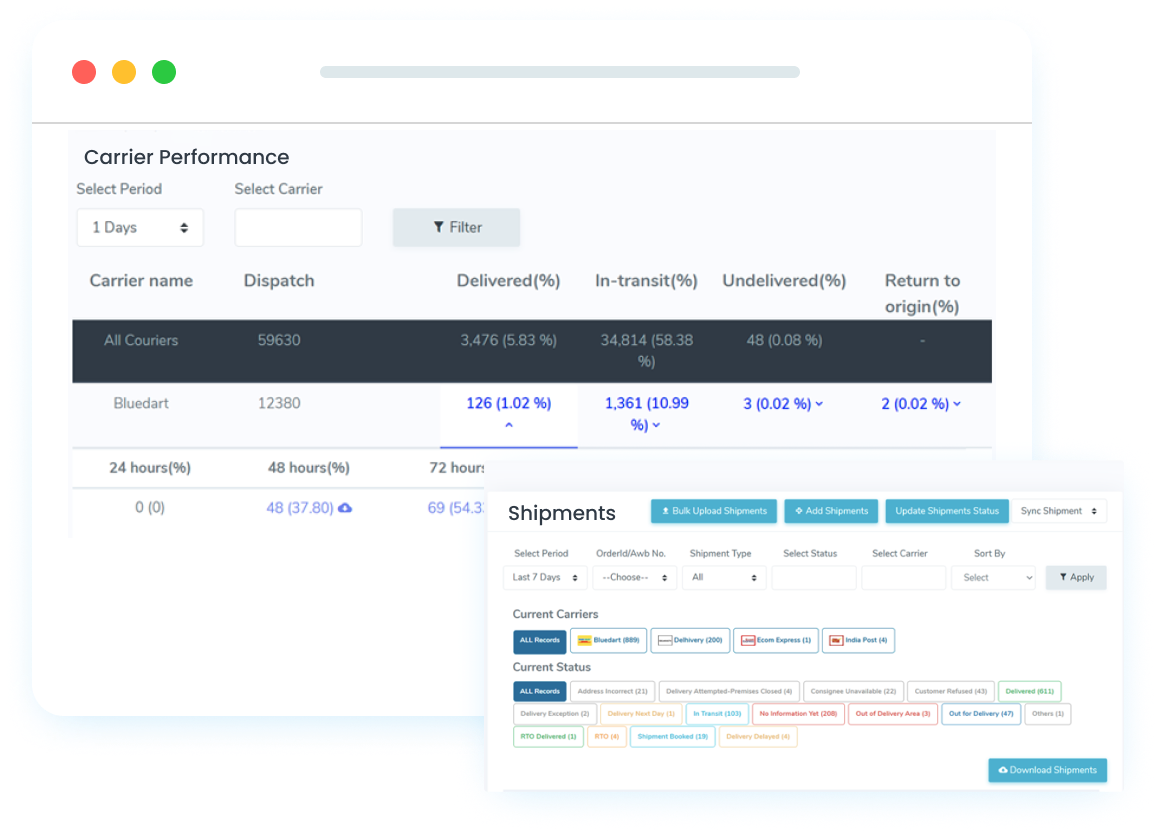Click the Select Carrier field in Carrier Performance
1156x832 pixels.
pyautogui.click(x=298, y=227)
